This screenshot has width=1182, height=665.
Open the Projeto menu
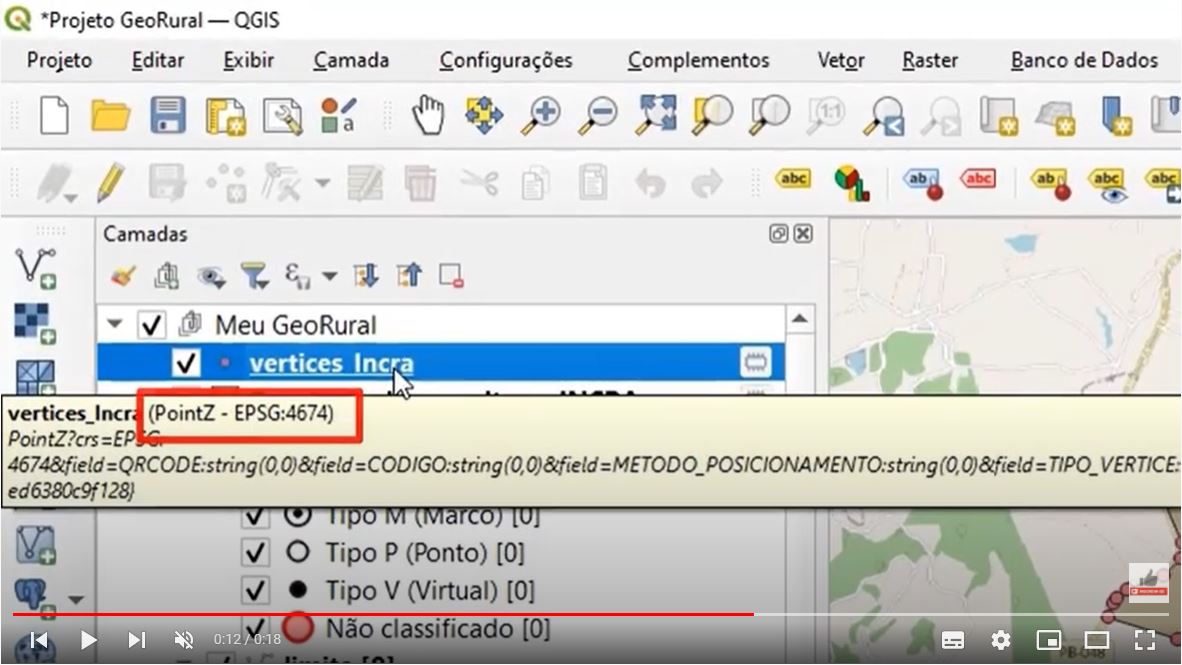point(60,60)
